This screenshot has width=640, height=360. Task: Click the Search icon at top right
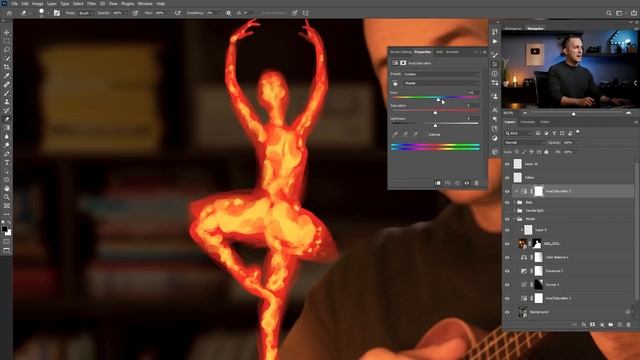[x=609, y=13]
